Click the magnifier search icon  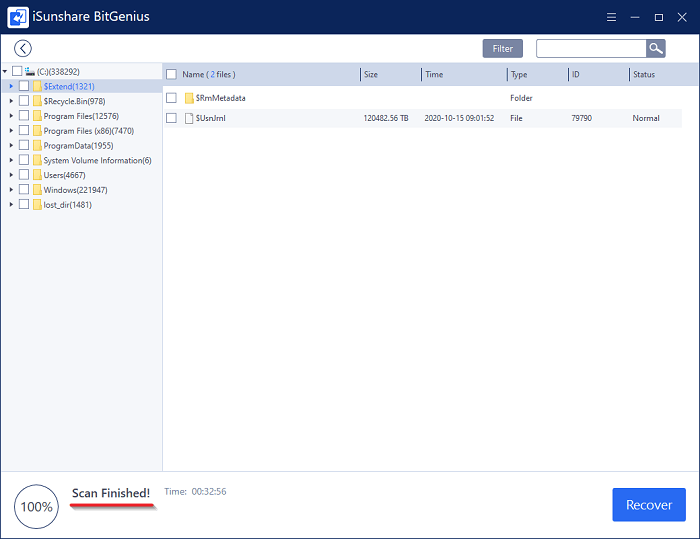click(655, 48)
